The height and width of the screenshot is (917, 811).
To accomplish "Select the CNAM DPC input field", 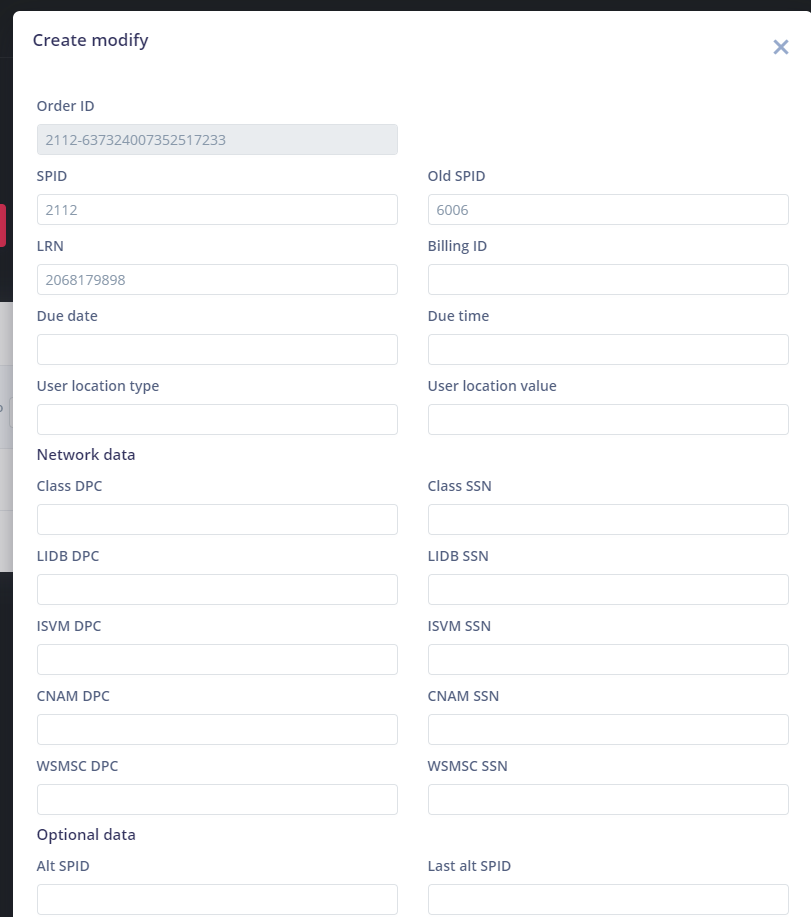I will tap(217, 730).
